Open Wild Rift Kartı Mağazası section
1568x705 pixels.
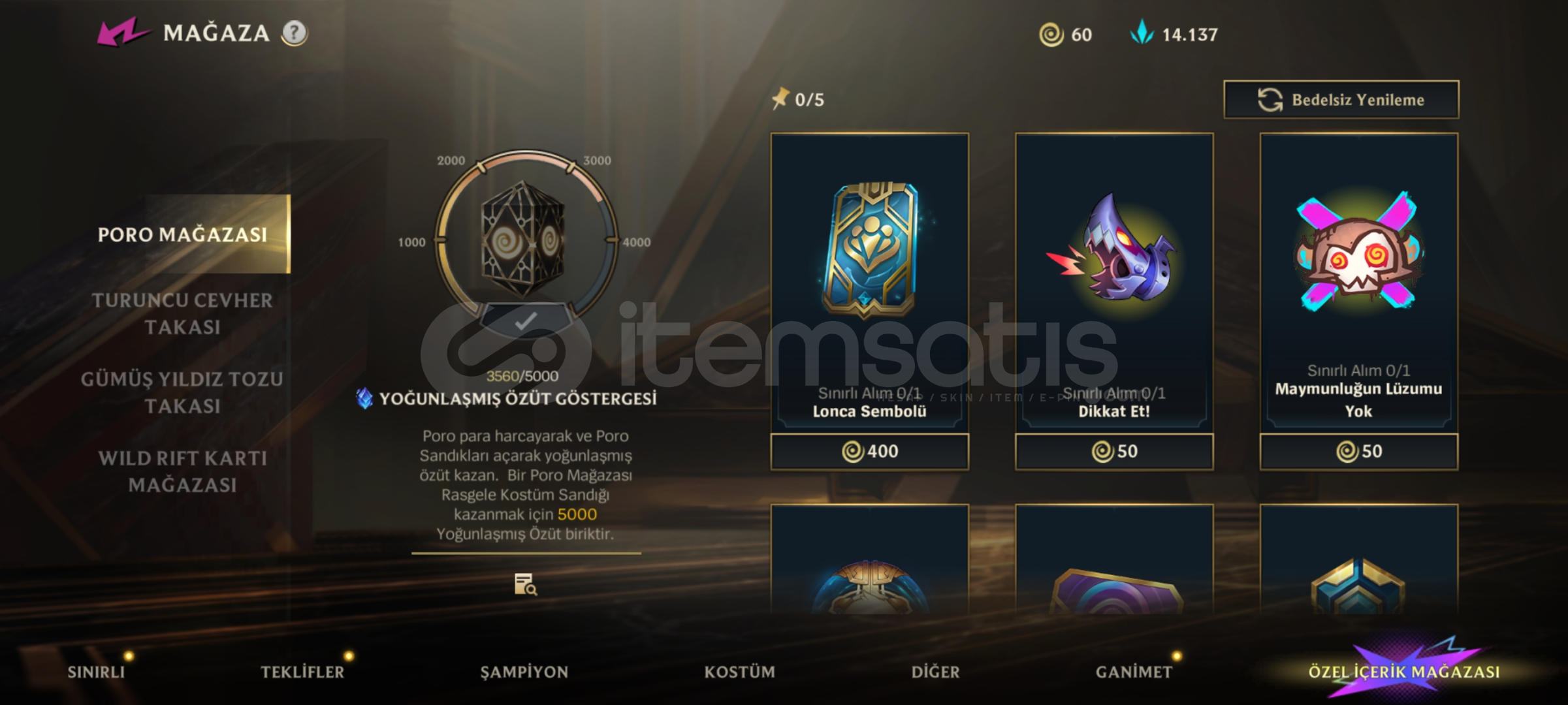[182, 471]
